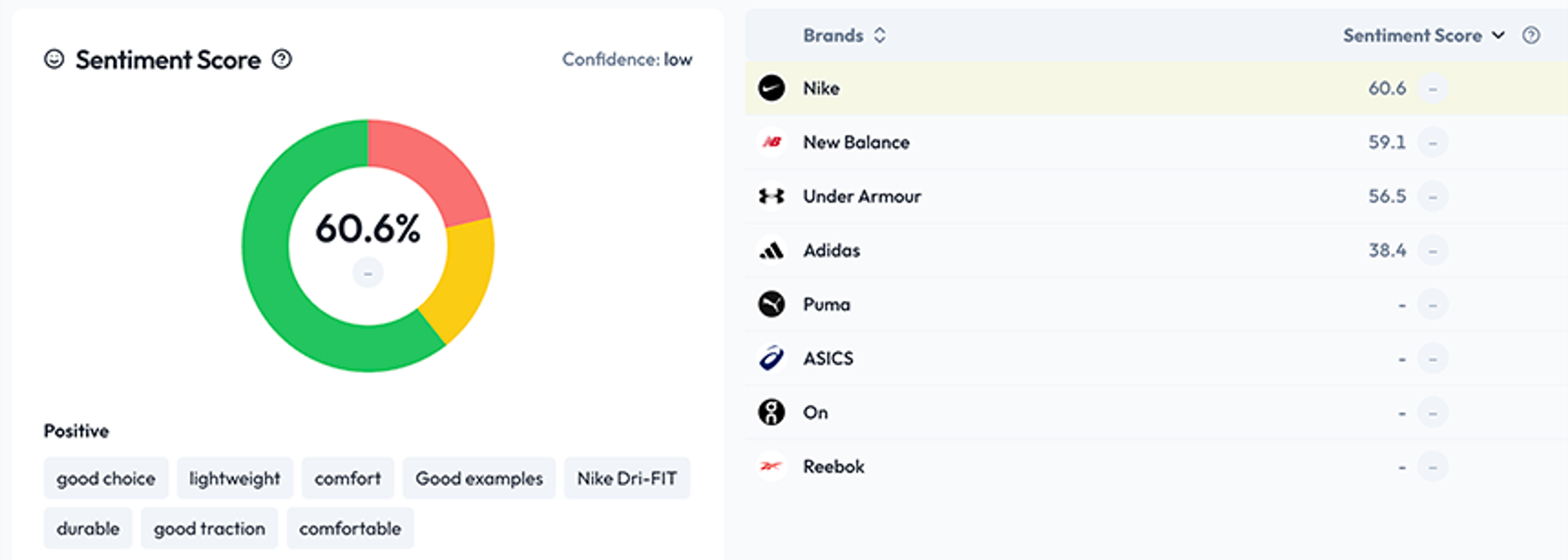This screenshot has width=1568, height=560.
Task: Open the Sentiment Score column dropdown chevron
Action: 1498,35
